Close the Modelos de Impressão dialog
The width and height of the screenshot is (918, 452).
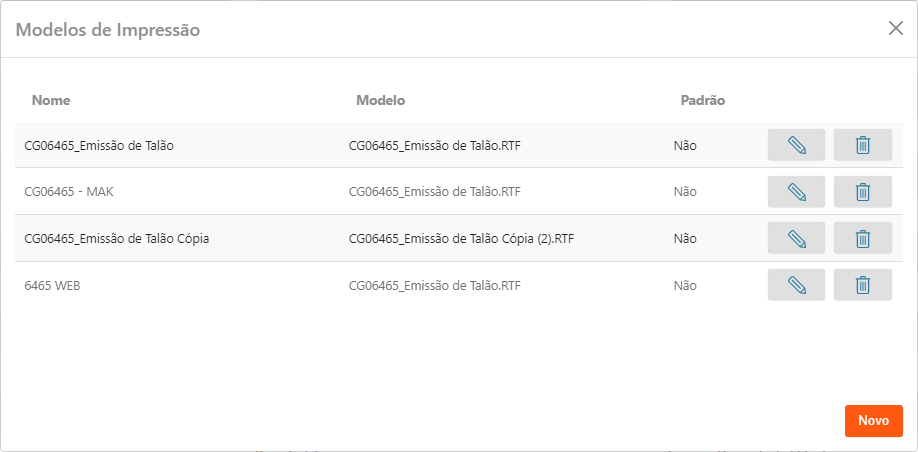[x=895, y=28]
